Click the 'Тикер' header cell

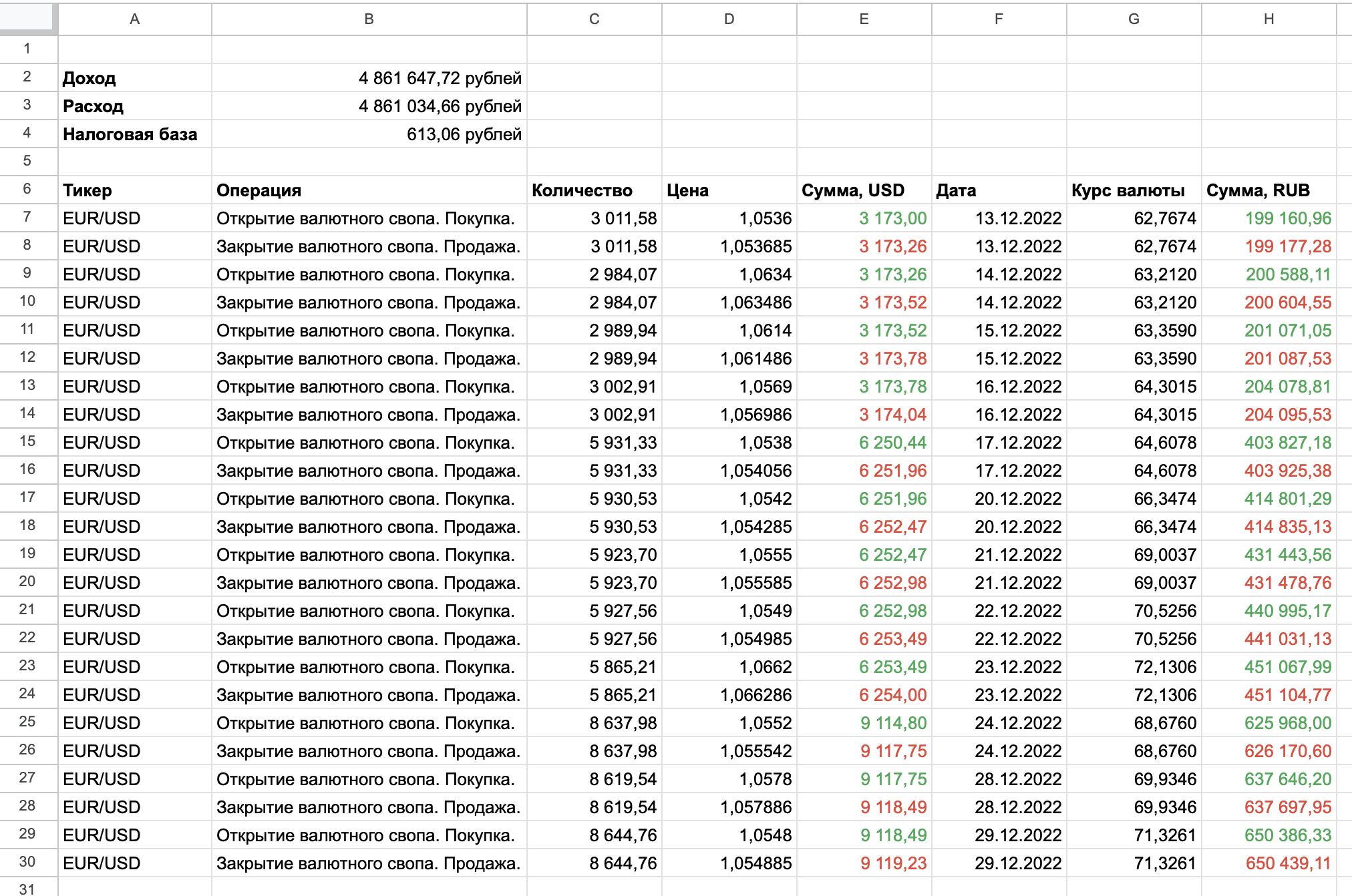[x=135, y=190]
